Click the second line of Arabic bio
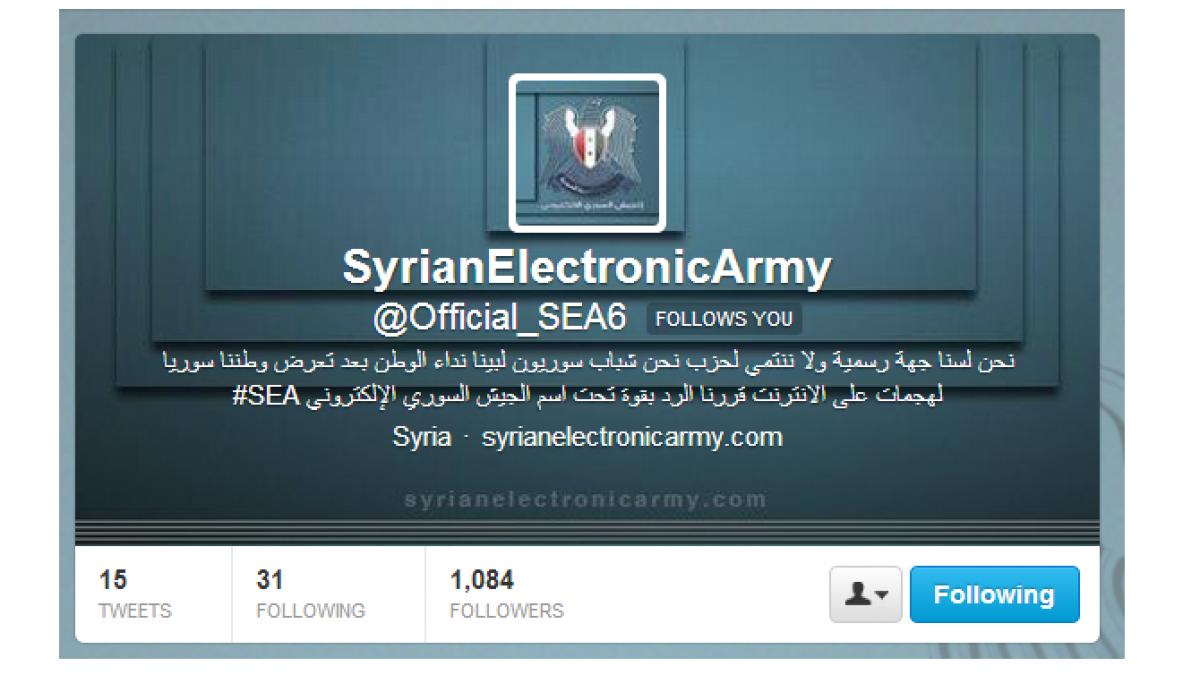1200x675 pixels. [588, 395]
